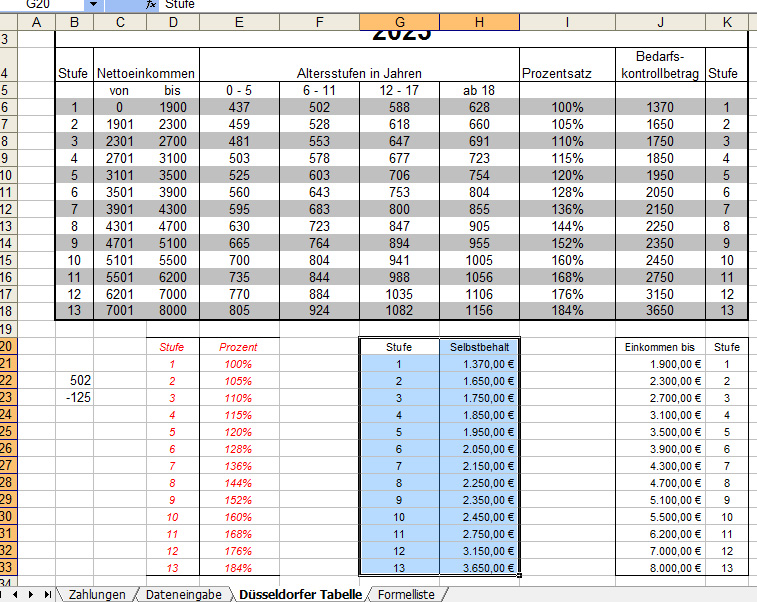
Task: Select column G header
Action: (x=399, y=22)
